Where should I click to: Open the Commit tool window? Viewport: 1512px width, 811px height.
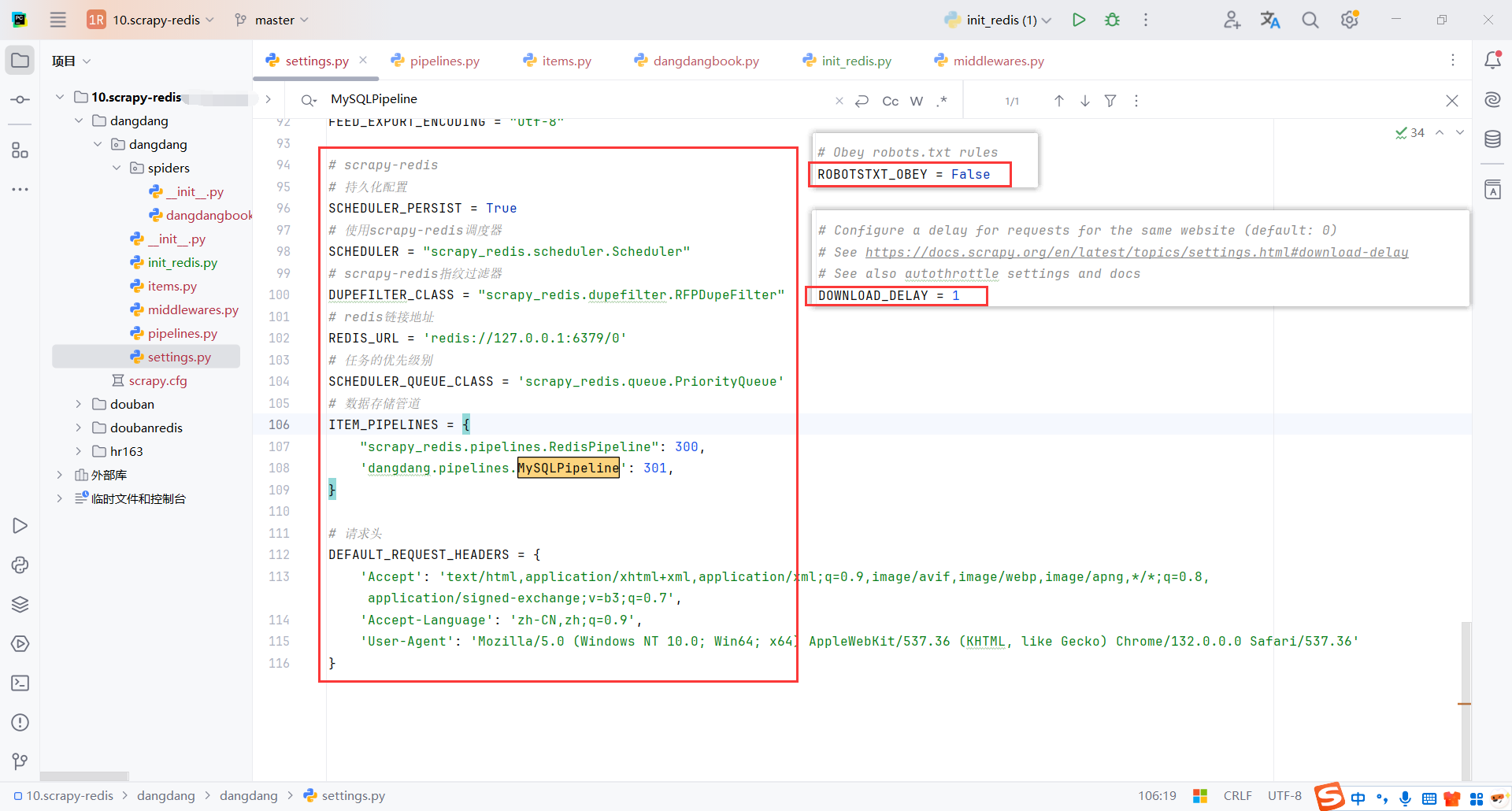tap(20, 100)
